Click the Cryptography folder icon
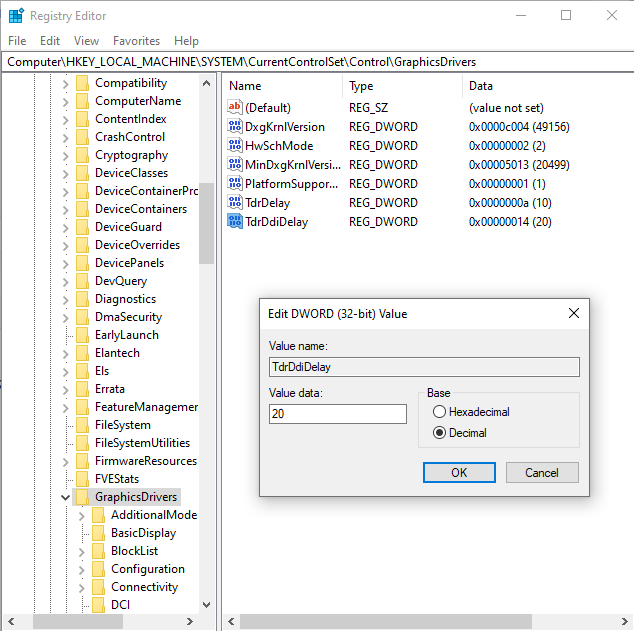Screen dimensions: 634x631 [82, 155]
